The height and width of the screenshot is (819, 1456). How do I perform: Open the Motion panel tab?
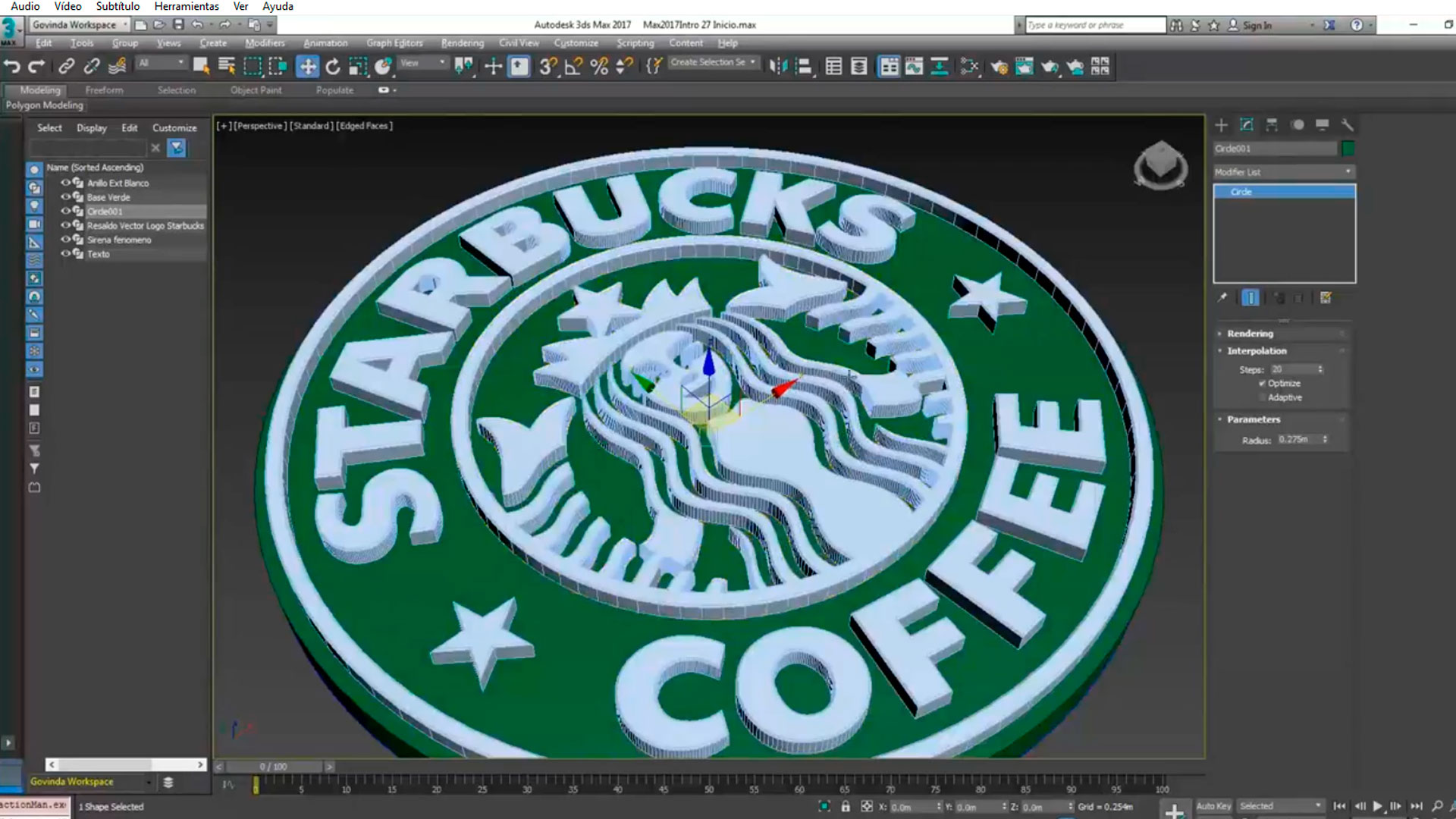coord(1298,125)
